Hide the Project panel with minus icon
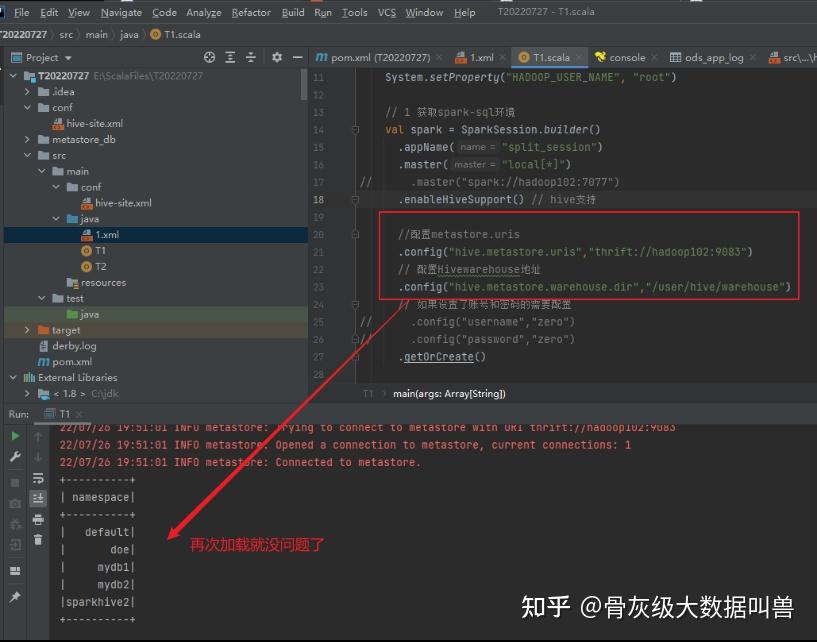This screenshot has width=817, height=642. pos(298,57)
